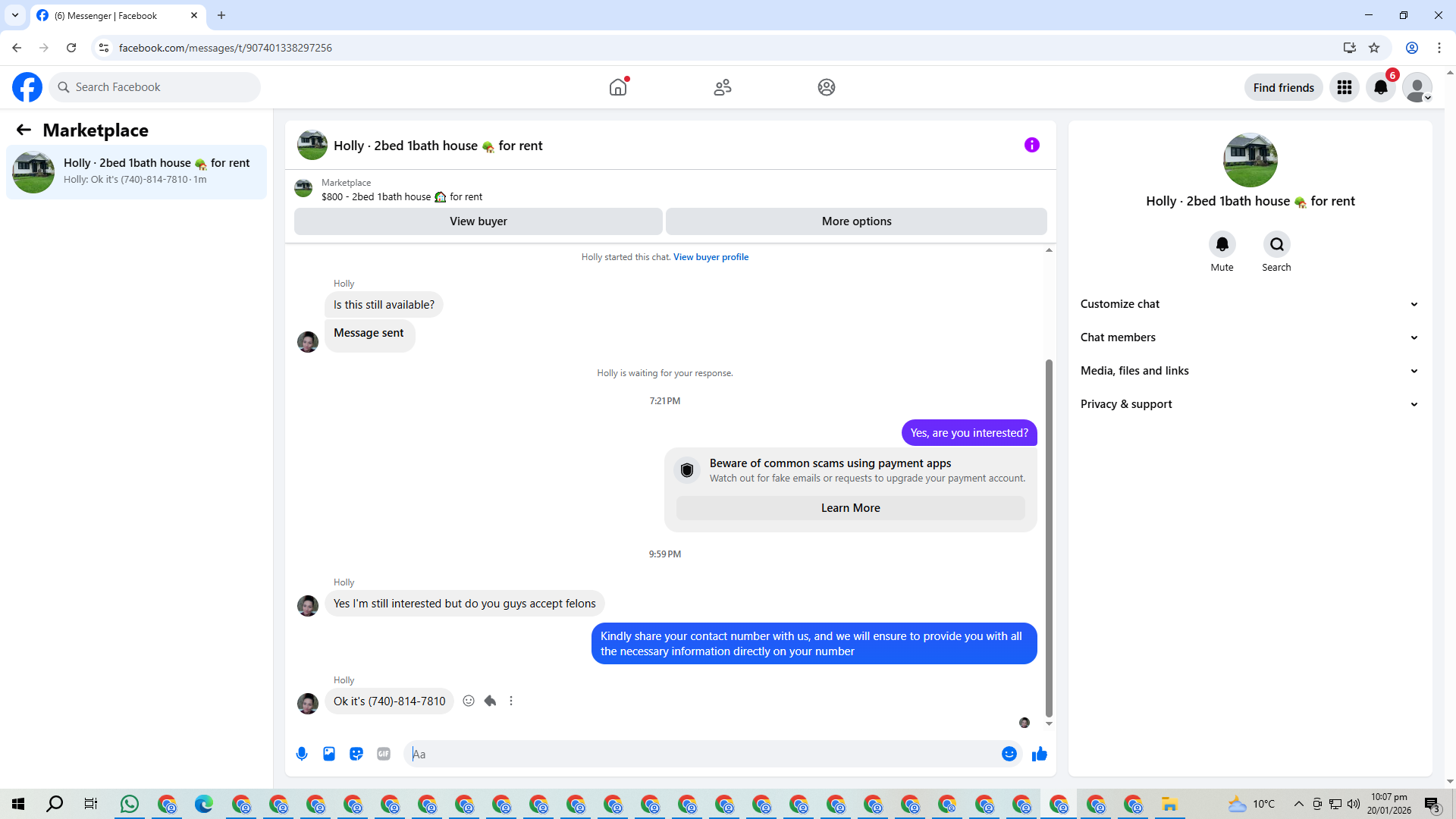React to Holly's phone number message

pos(469,701)
